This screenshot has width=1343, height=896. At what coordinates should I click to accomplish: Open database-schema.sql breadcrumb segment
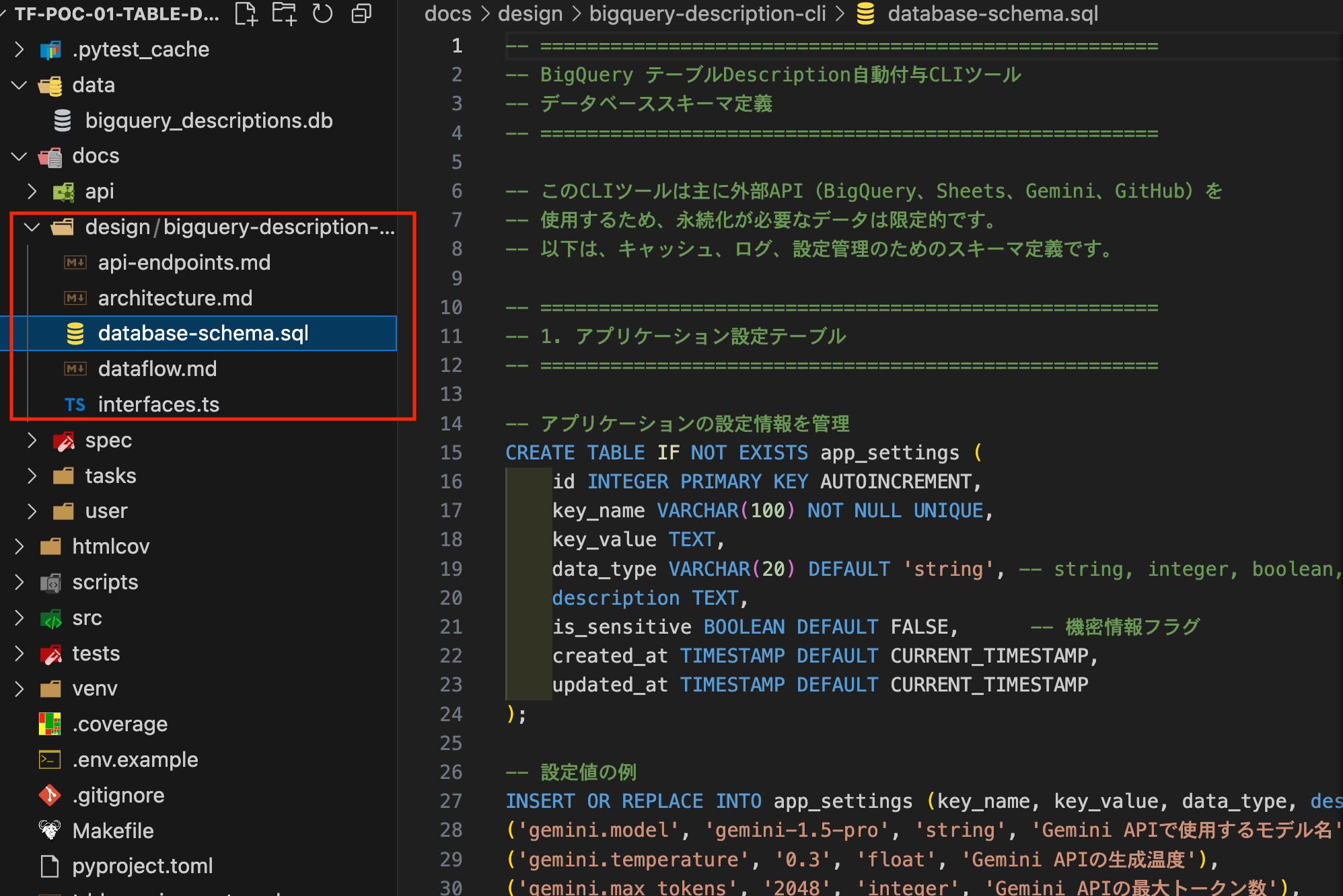tap(993, 13)
